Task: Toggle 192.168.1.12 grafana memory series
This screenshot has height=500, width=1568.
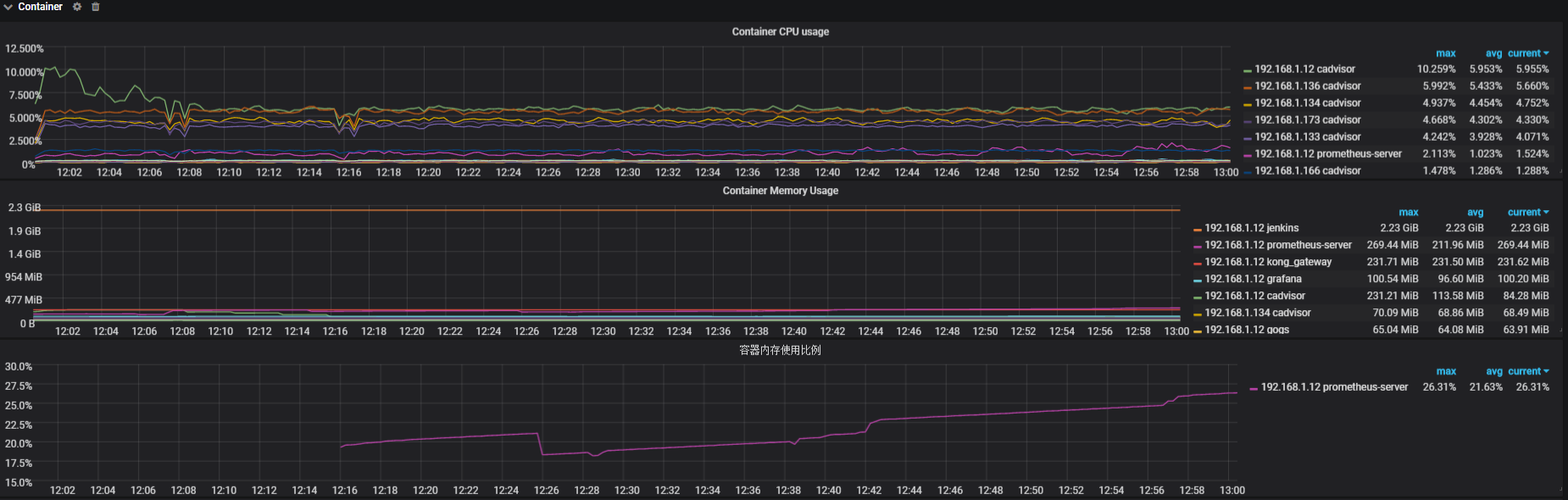Action: coord(1253,280)
